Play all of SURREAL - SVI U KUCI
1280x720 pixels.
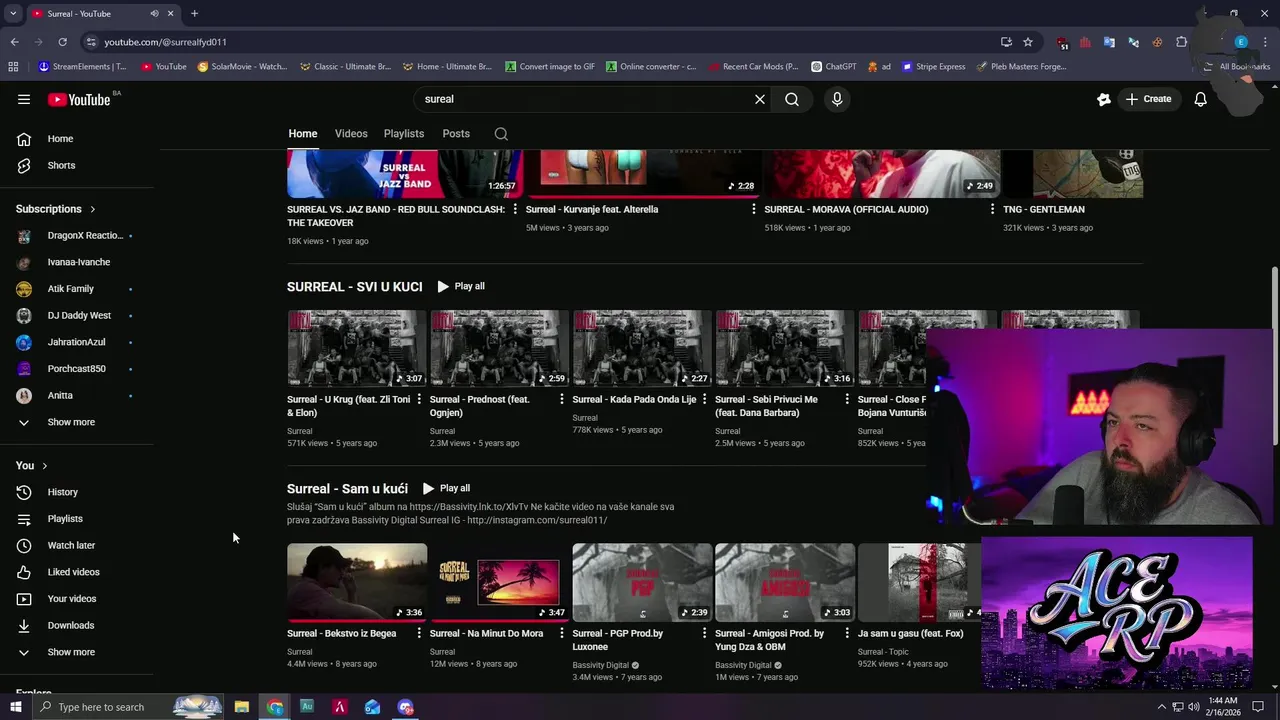pos(461,286)
